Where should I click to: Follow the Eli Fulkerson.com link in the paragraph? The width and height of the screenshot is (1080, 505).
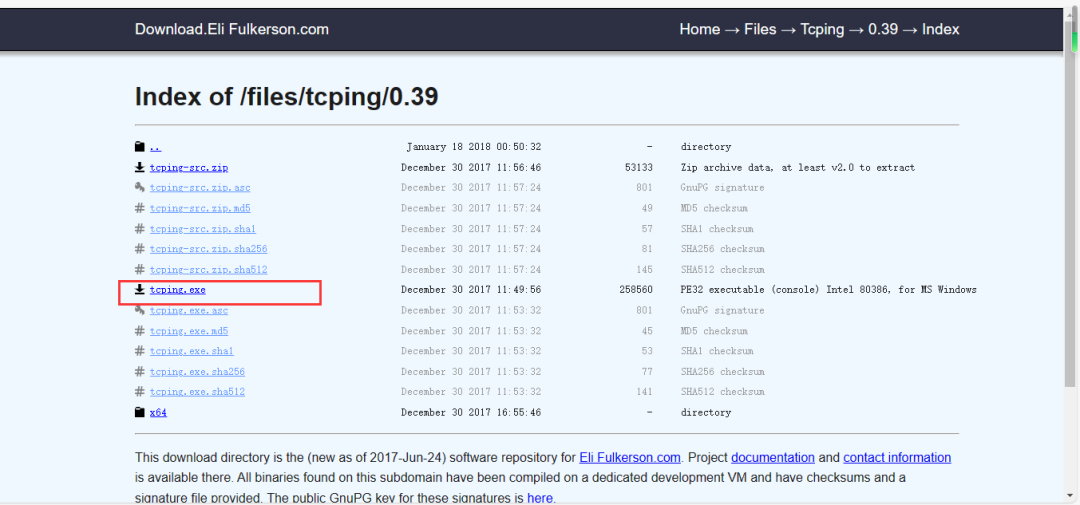tap(630, 457)
